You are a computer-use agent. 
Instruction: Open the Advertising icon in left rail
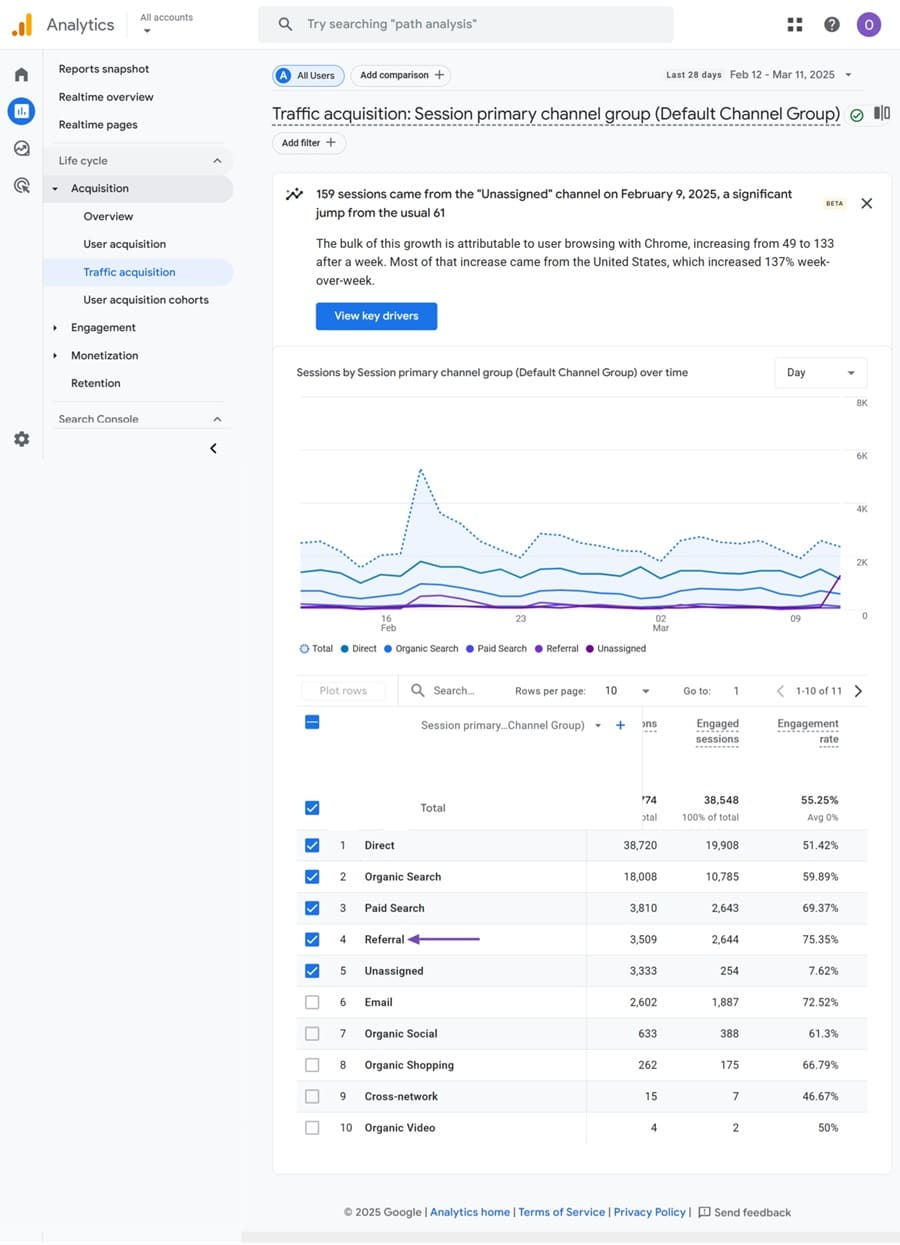point(21,185)
